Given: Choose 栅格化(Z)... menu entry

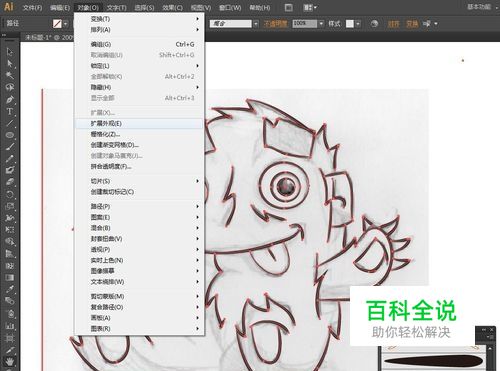Looking at the screenshot, I should pyautogui.click(x=139, y=134).
